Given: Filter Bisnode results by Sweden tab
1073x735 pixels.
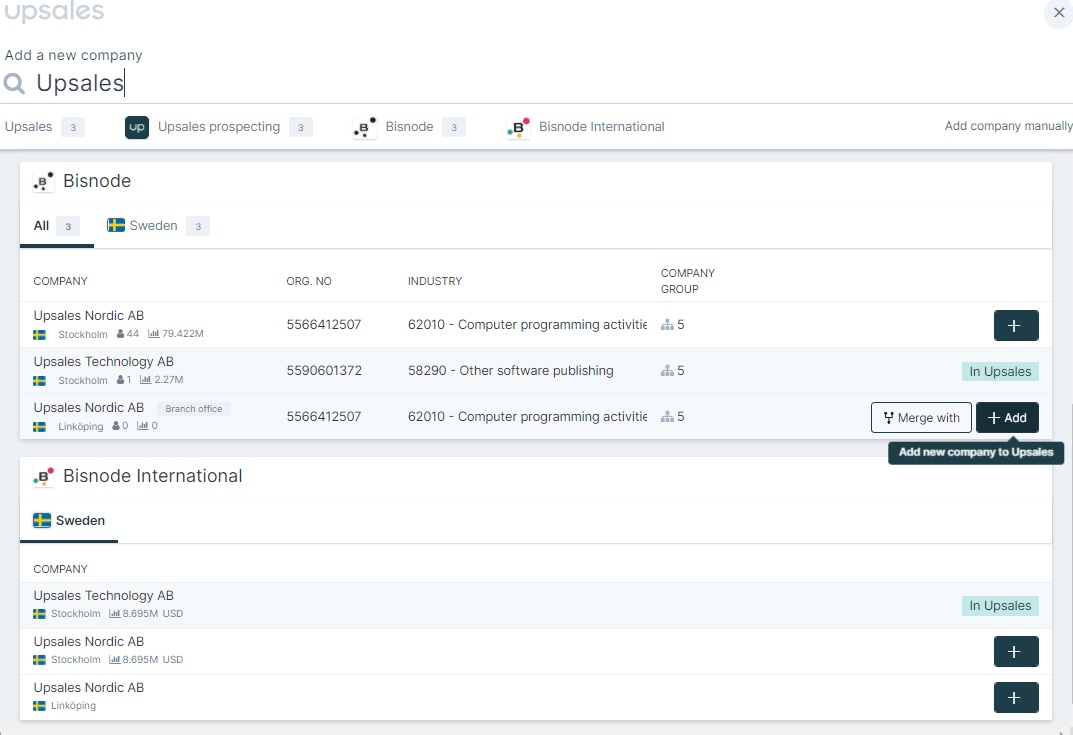Looking at the screenshot, I should [x=158, y=226].
